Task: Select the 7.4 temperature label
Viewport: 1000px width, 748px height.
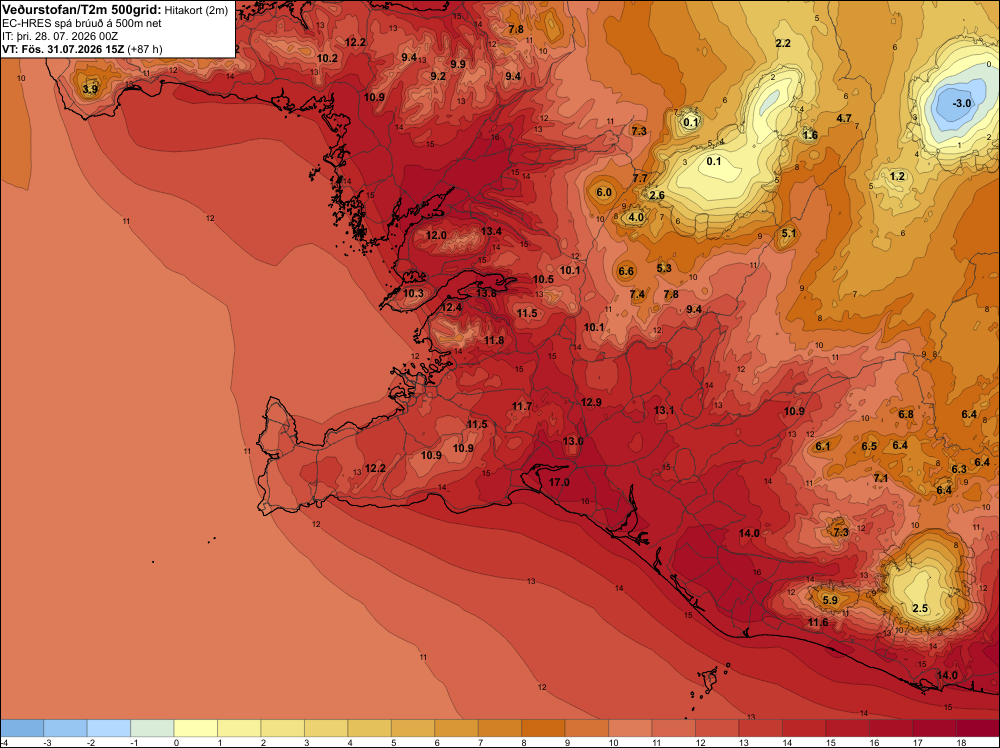Action: coord(637,295)
